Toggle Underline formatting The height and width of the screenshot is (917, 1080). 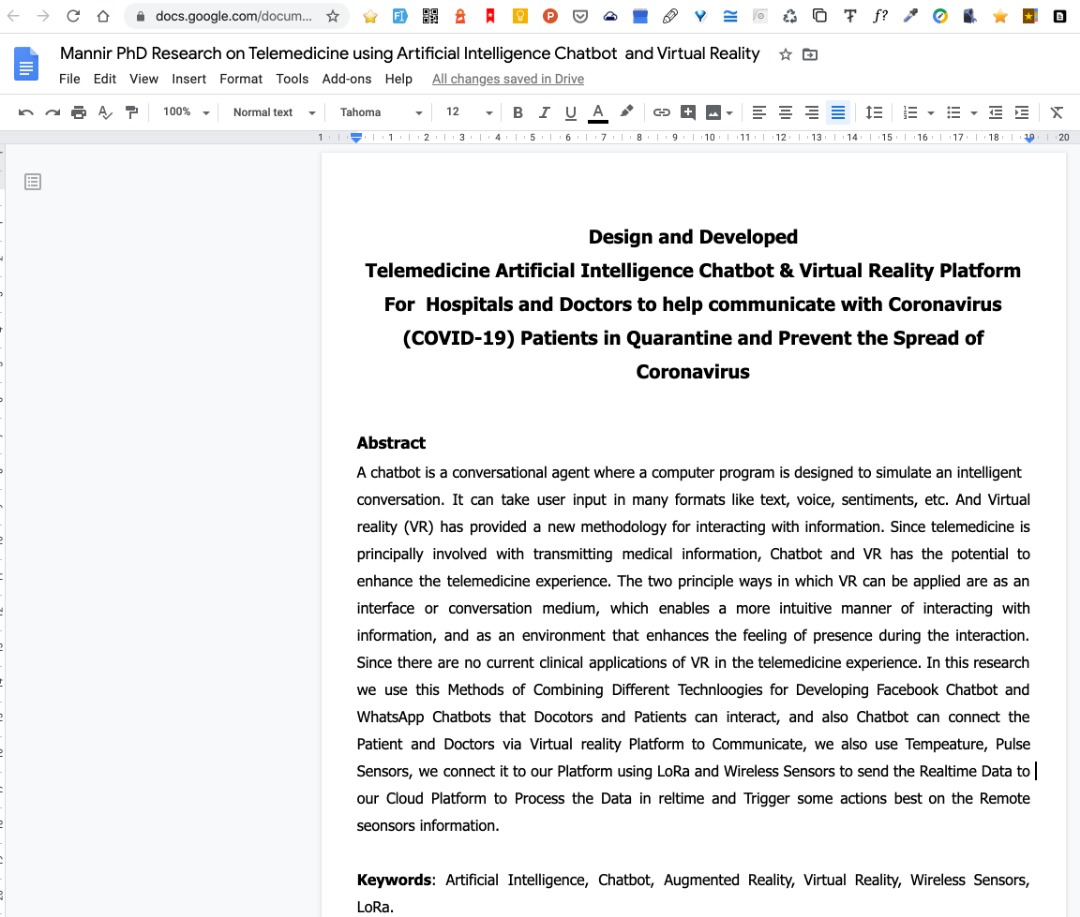coord(570,112)
